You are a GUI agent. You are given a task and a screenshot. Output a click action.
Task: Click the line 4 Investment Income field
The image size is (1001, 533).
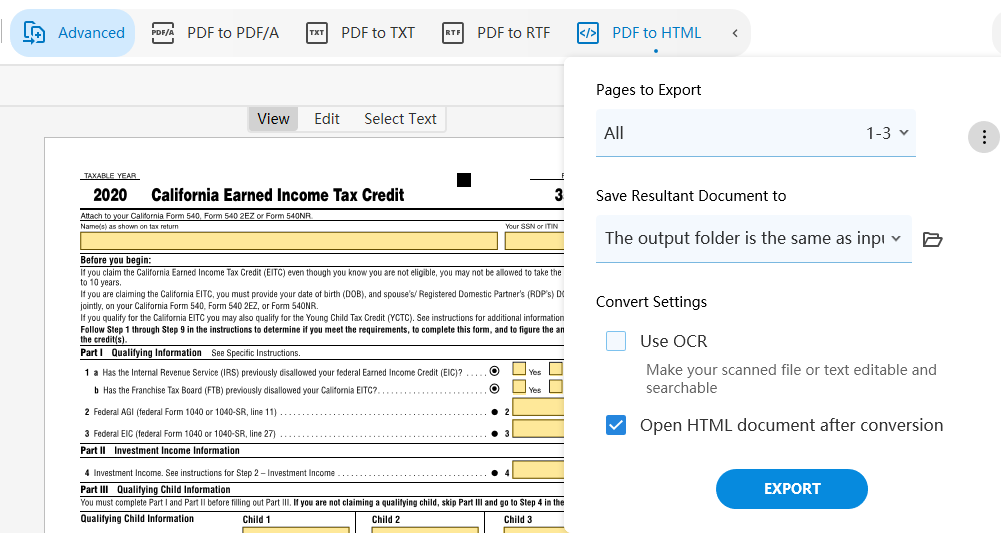pos(538,470)
